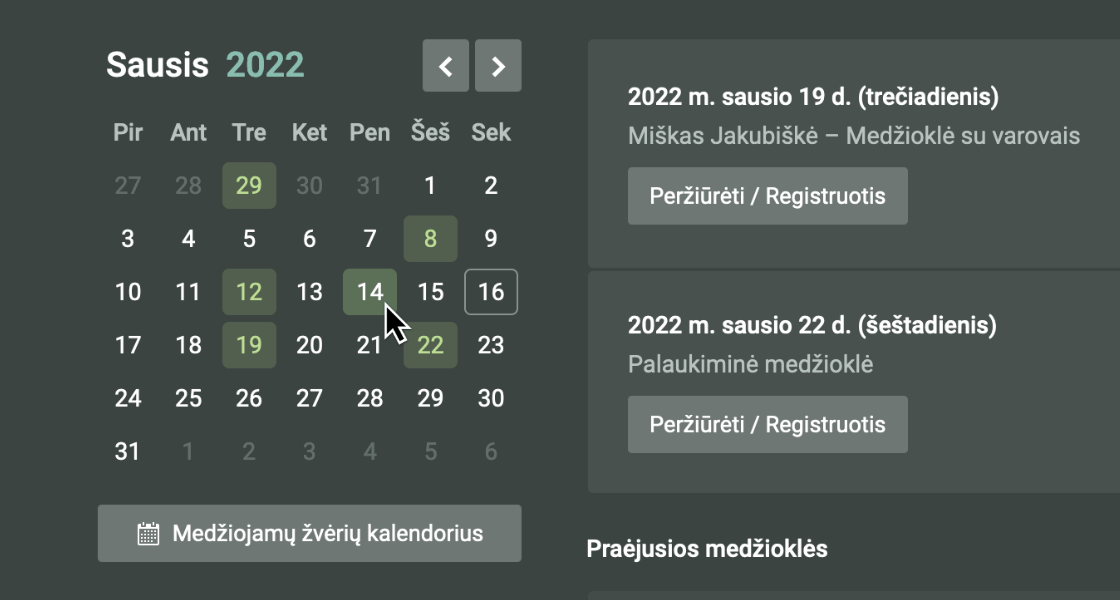
Task: Select highlighted December 29 in first row
Action: [x=249, y=186]
